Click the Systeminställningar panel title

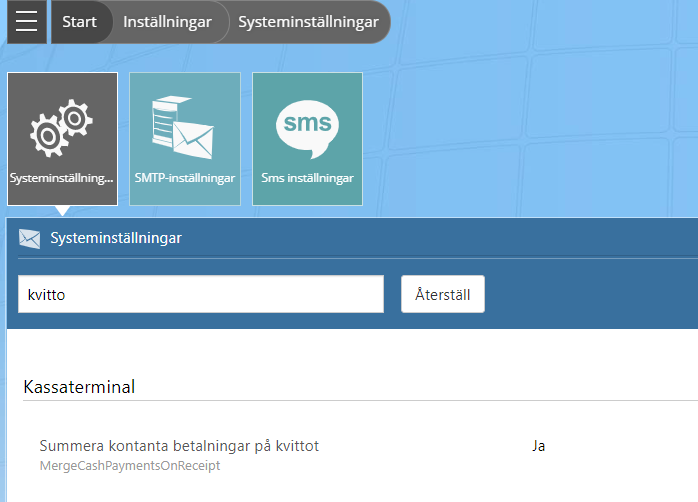pyautogui.click(x=116, y=238)
